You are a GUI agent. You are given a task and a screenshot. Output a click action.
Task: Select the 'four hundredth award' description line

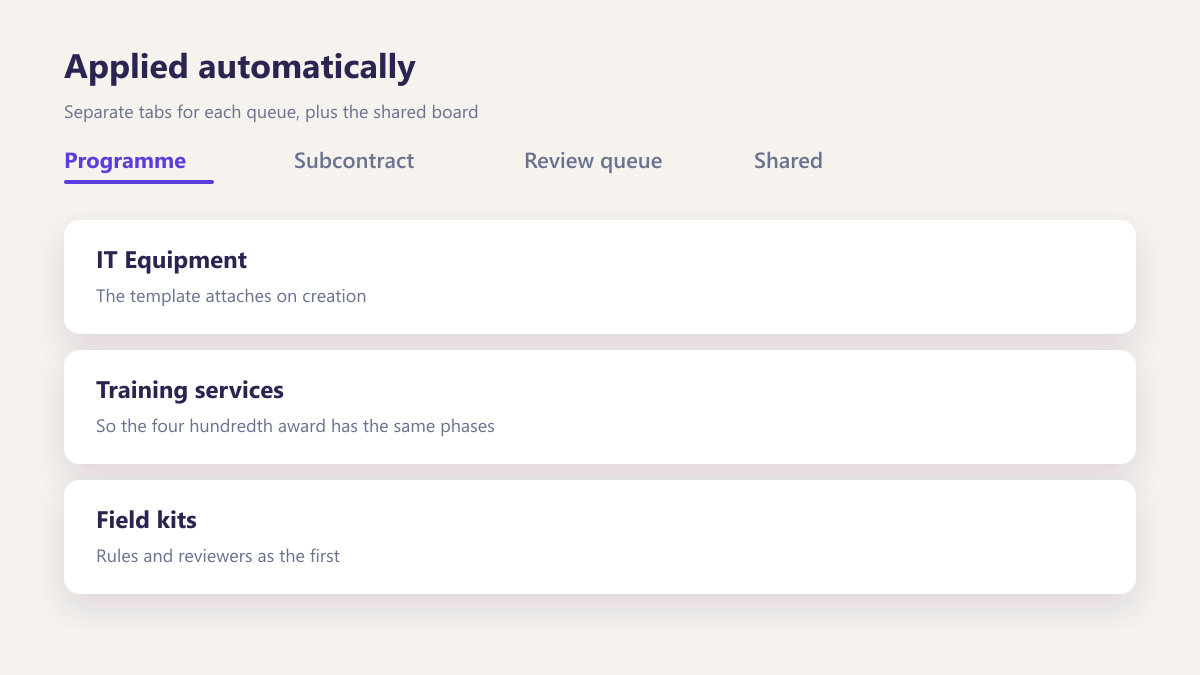295,426
